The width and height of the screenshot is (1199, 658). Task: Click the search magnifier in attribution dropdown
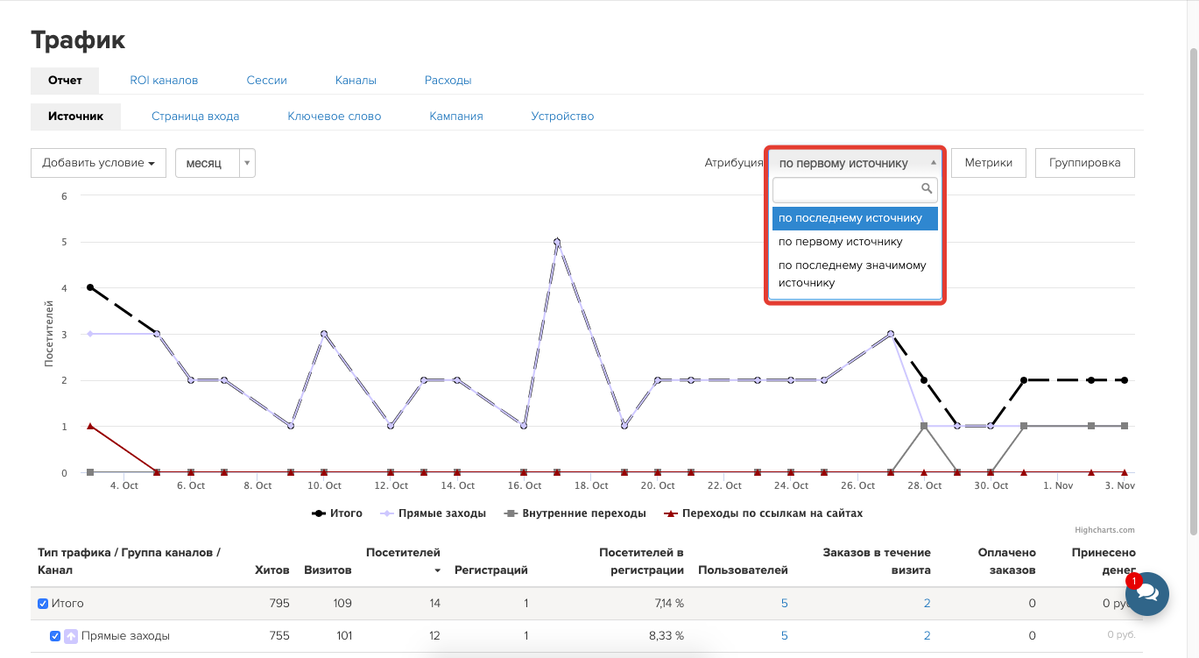click(926, 189)
